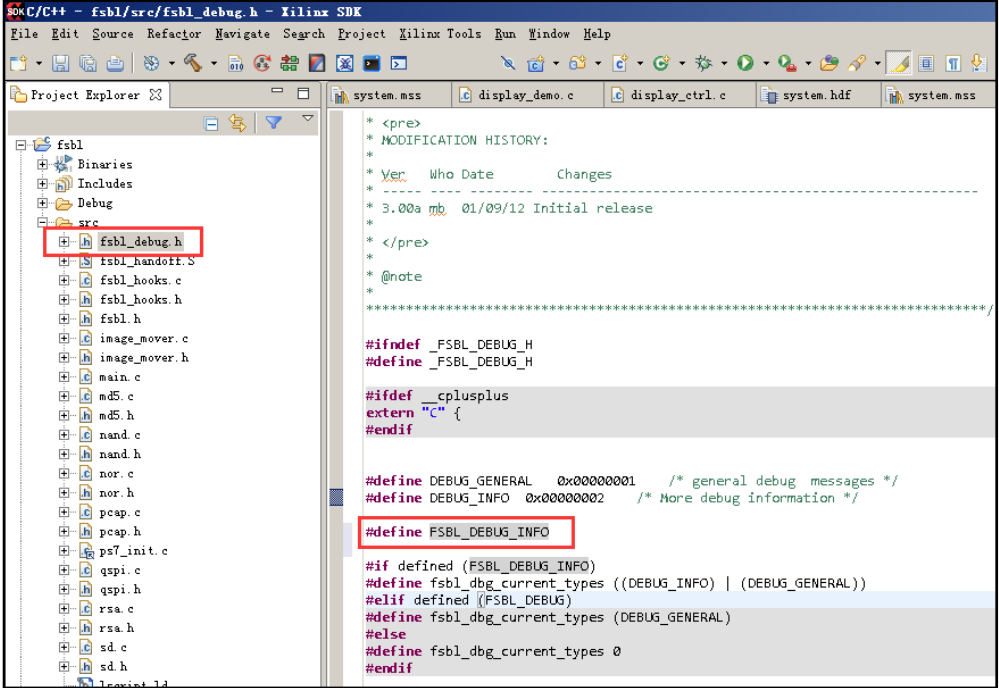
Task: Click the 'extern "C" {' code line
Action: click(413, 413)
